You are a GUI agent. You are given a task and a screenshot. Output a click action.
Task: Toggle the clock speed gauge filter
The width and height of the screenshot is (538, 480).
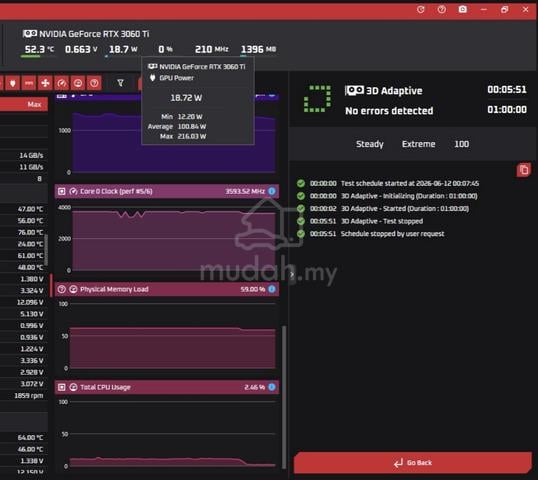pos(61,83)
